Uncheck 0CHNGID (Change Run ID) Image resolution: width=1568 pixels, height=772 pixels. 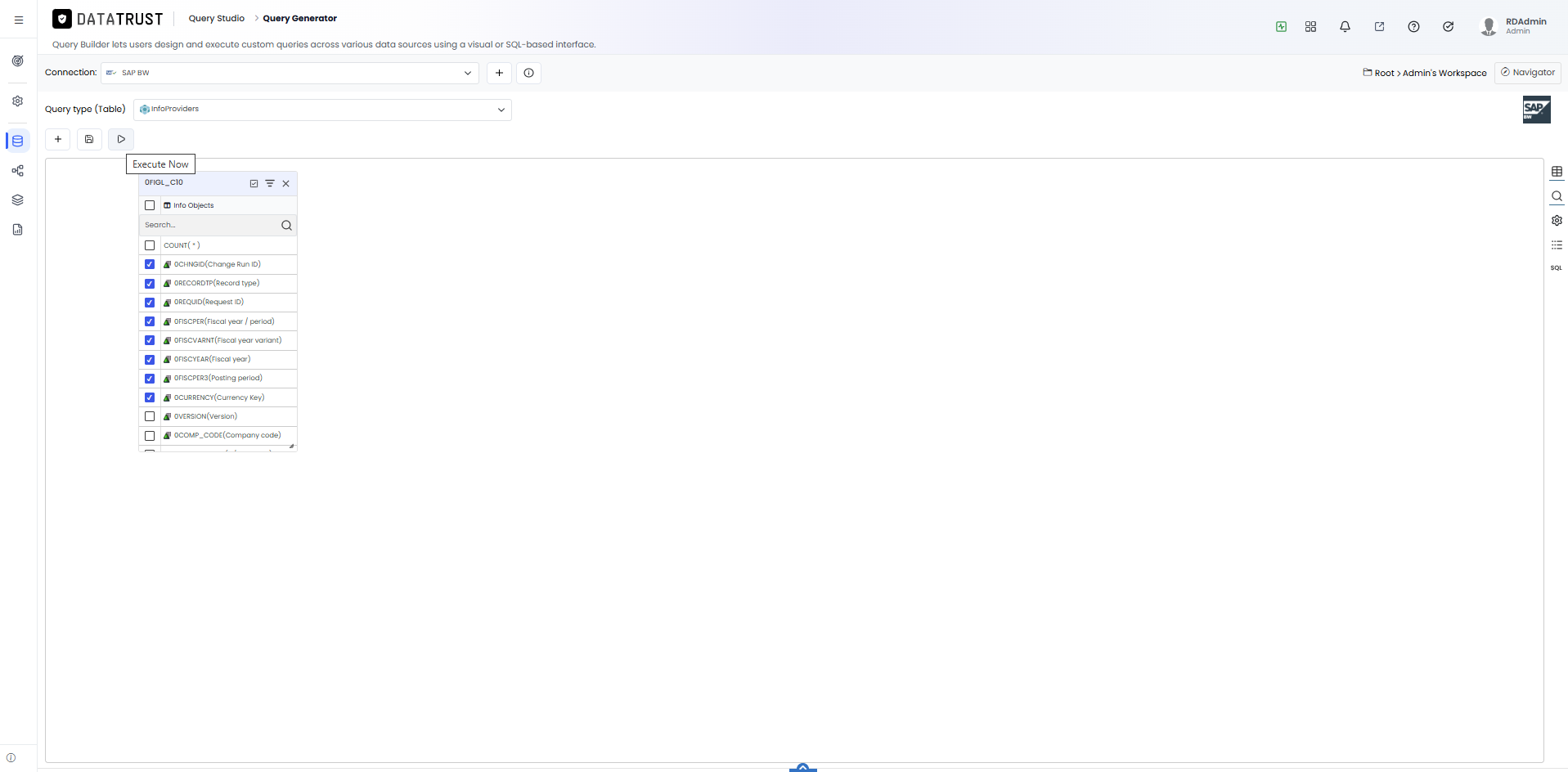coord(150,264)
